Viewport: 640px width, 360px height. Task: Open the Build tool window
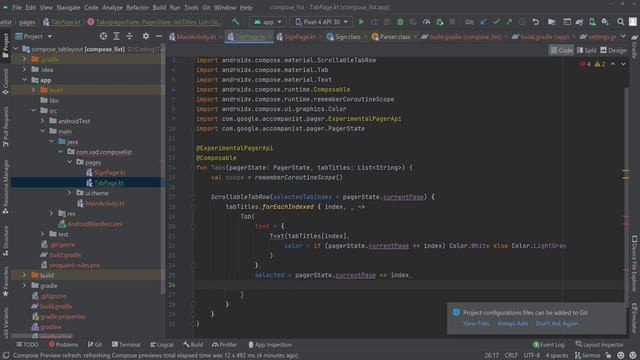(x=193, y=344)
